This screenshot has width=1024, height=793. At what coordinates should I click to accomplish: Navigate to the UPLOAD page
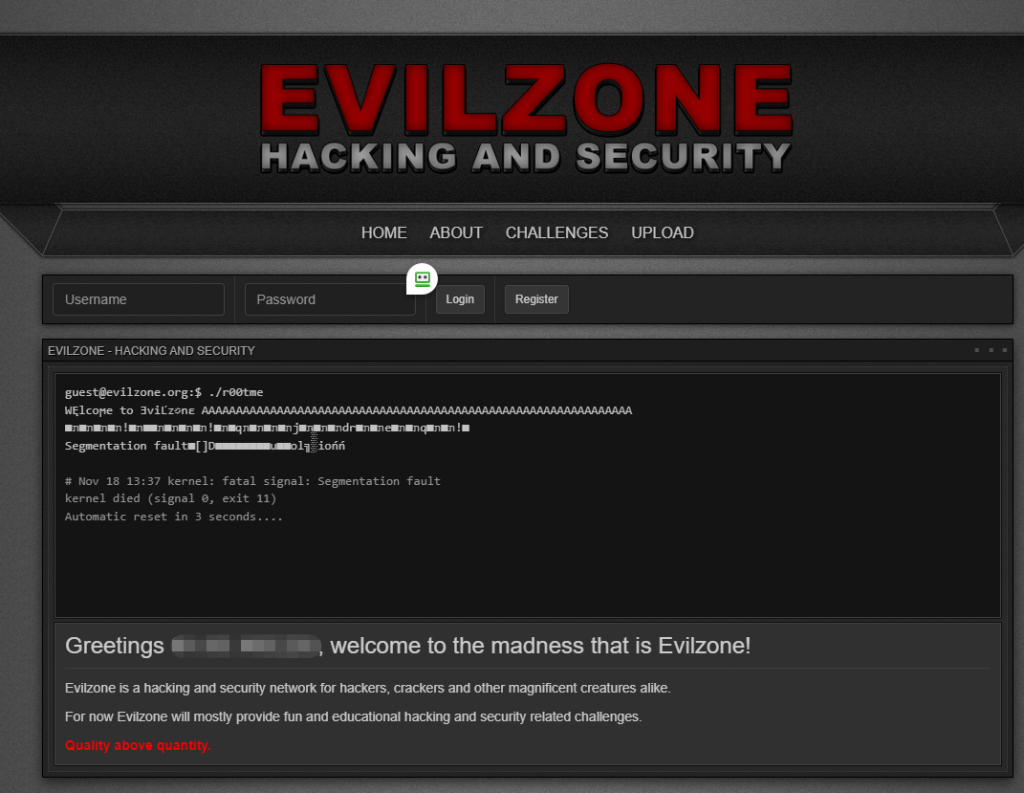(x=662, y=233)
